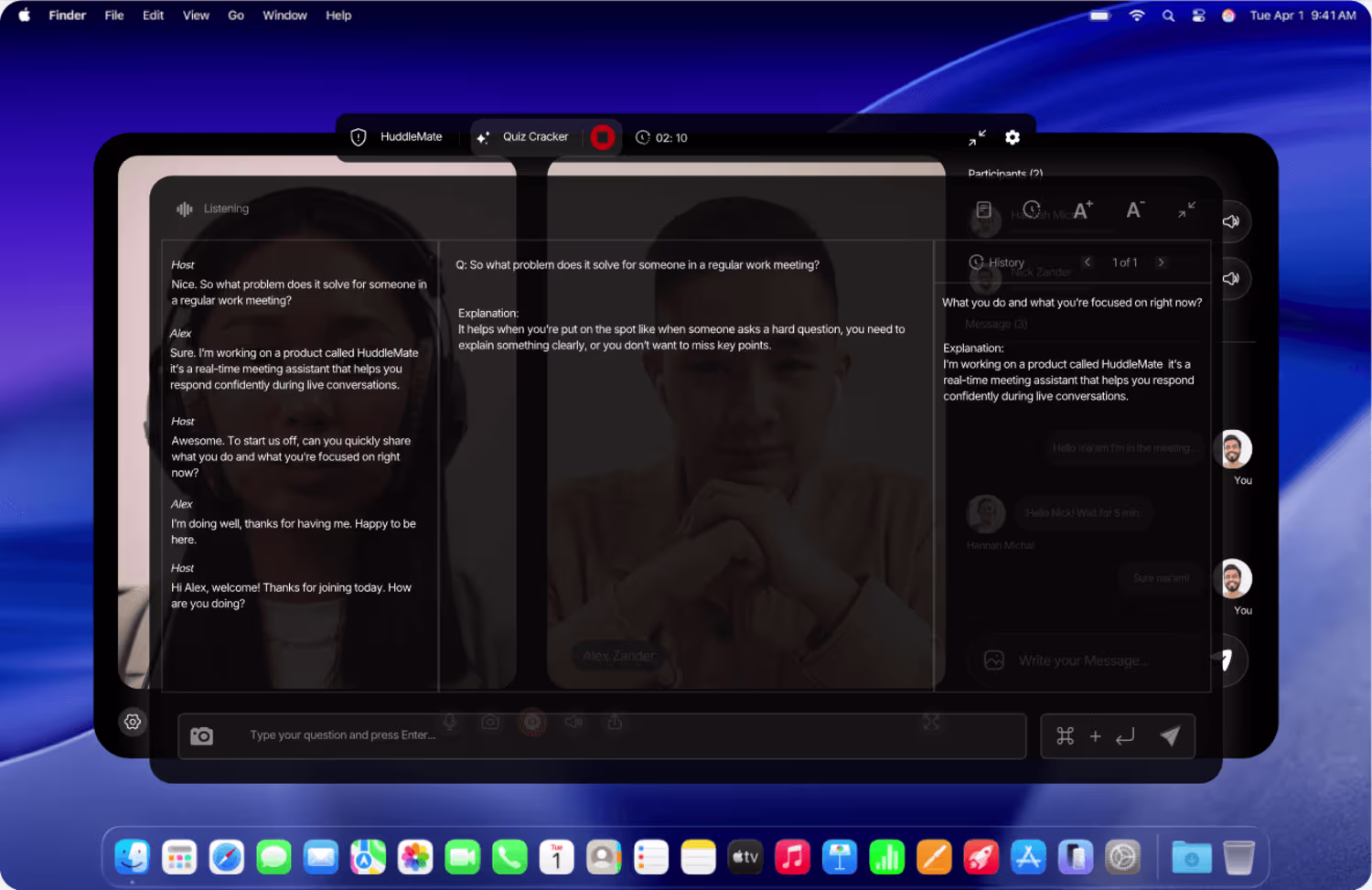Activate the Quiz Cracker sparkle button
1372x890 pixels.
pyautogui.click(x=524, y=137)
